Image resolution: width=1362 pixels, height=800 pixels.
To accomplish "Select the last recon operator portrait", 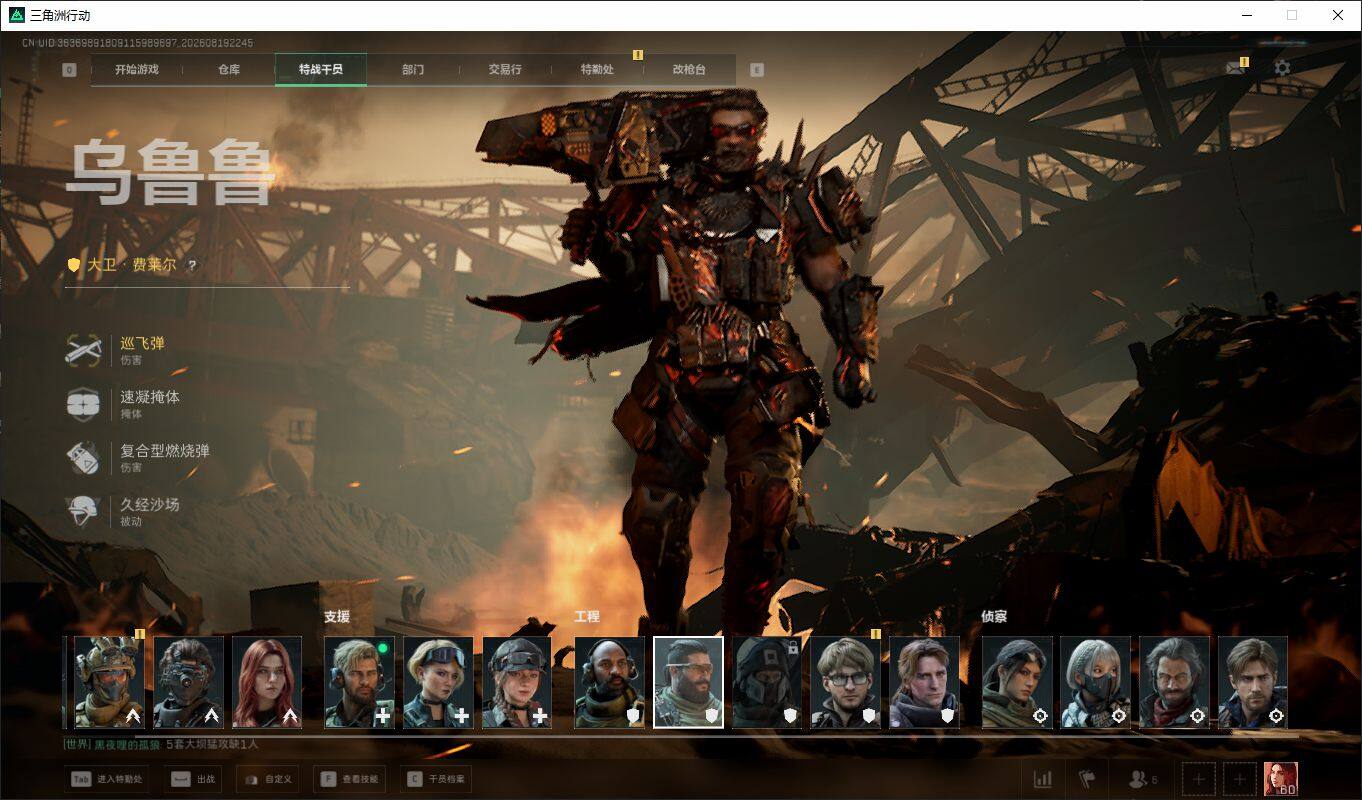I will tap(1254, 682).
